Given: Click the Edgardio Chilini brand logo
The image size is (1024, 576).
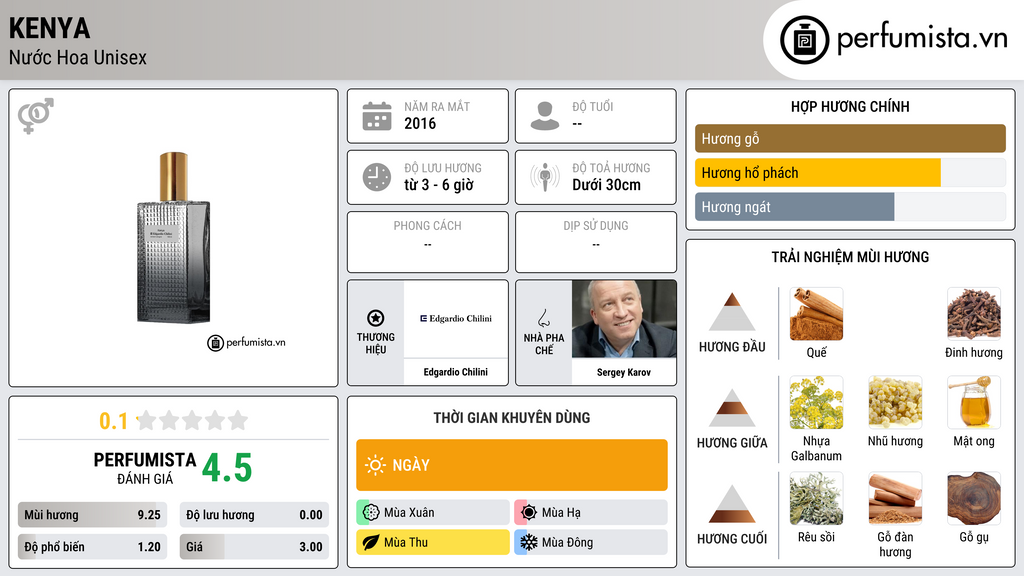Looking at the screenshot, I should click(x=456, y=319).
